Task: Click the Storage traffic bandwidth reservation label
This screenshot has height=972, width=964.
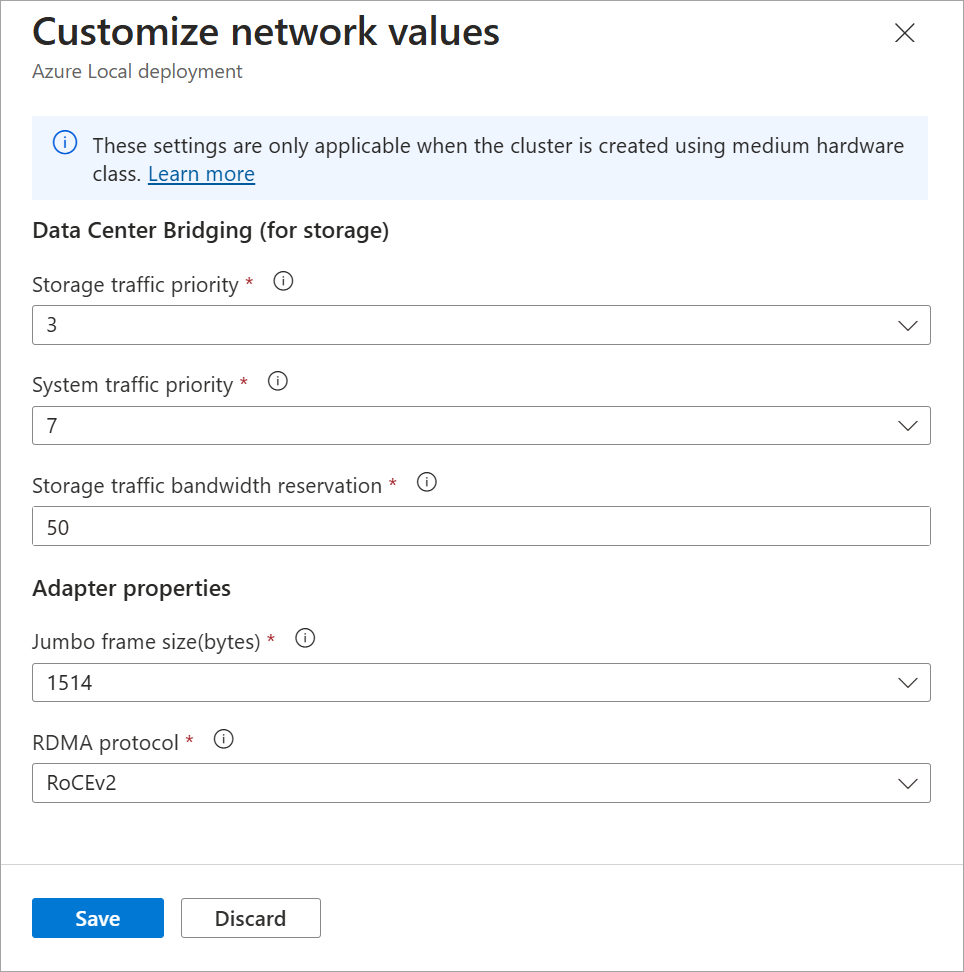Action: (x=207, y=486)
